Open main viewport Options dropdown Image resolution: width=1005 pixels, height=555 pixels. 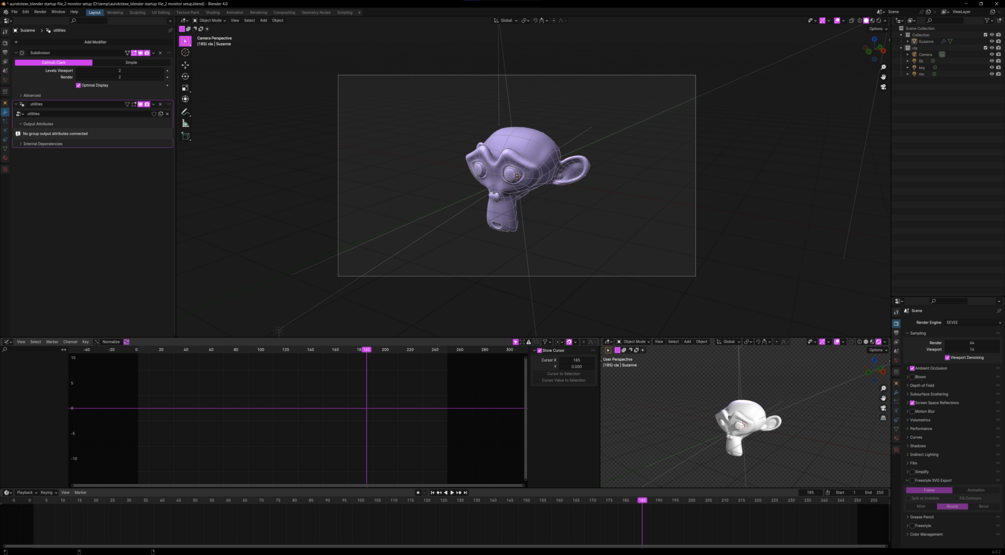click(877, 29)
